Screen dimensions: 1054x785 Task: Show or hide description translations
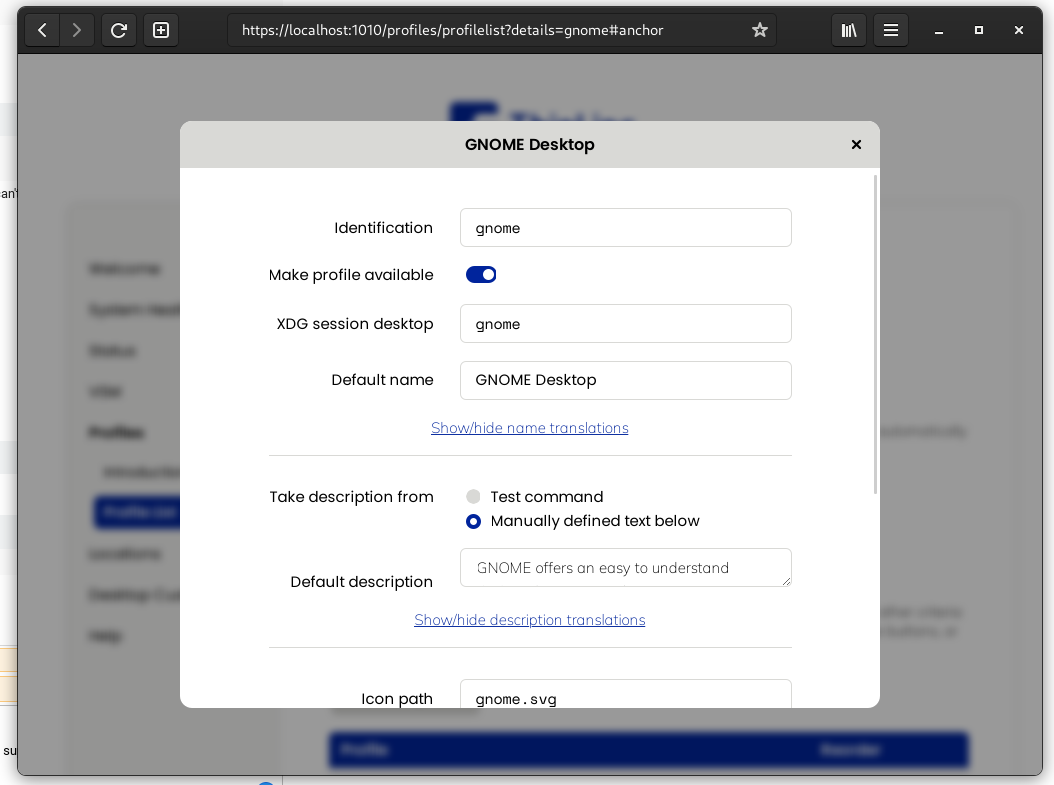pyautogui.click(x=530, y=620)
